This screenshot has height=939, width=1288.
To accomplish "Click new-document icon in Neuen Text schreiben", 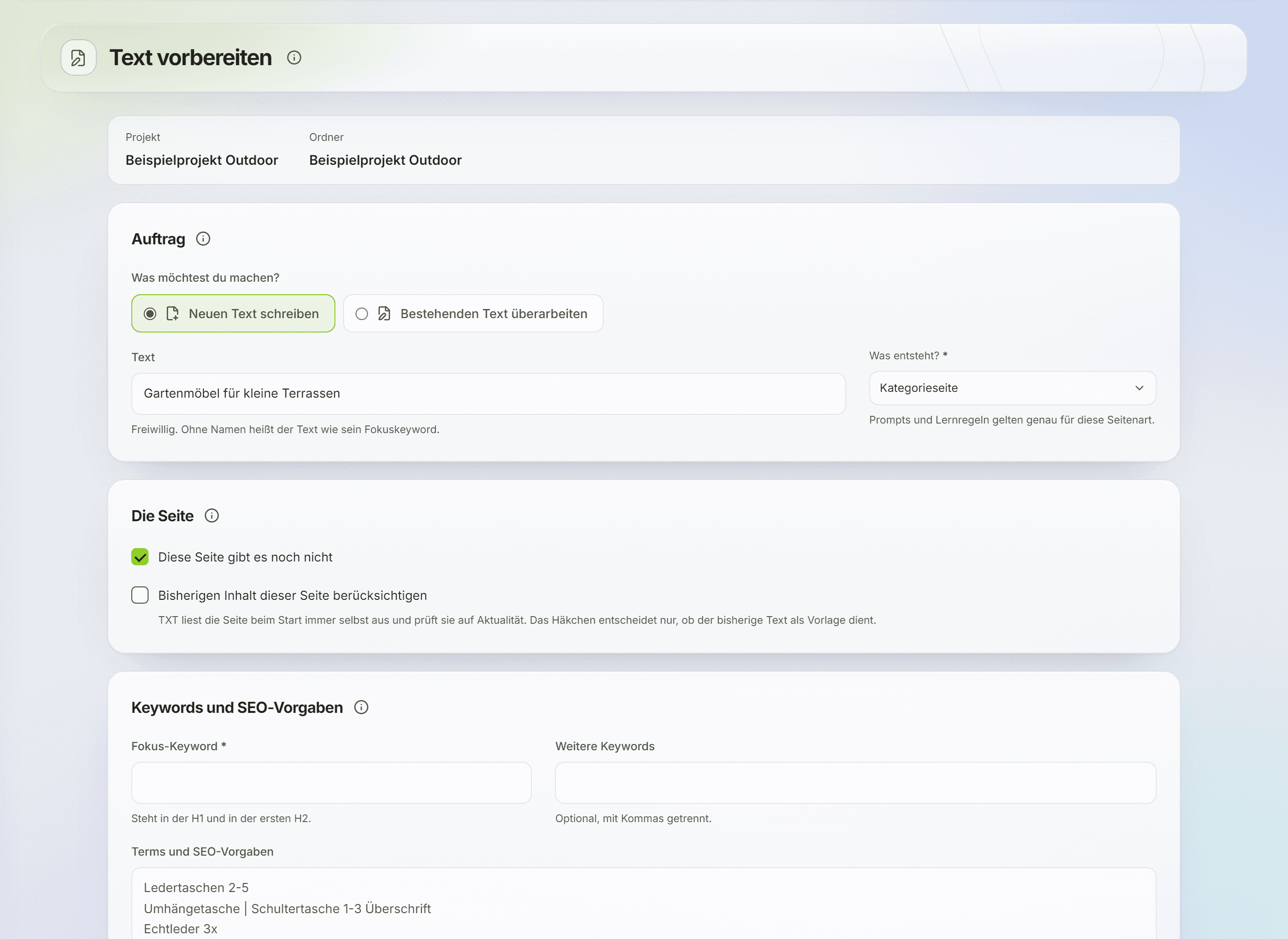I will 172,314.
